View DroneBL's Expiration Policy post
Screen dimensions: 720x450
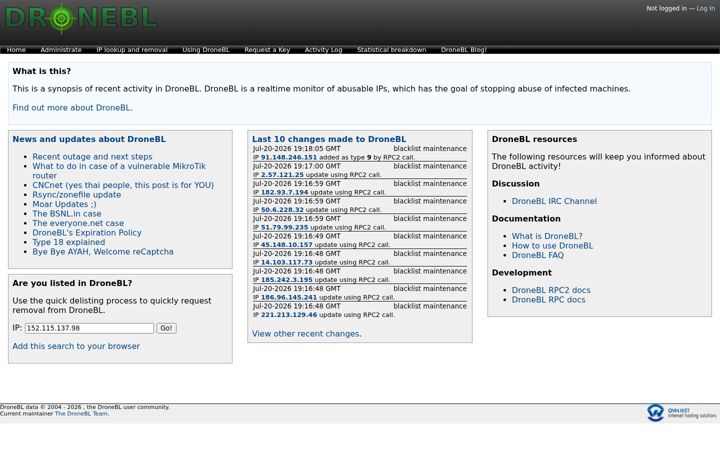[87, 233]
